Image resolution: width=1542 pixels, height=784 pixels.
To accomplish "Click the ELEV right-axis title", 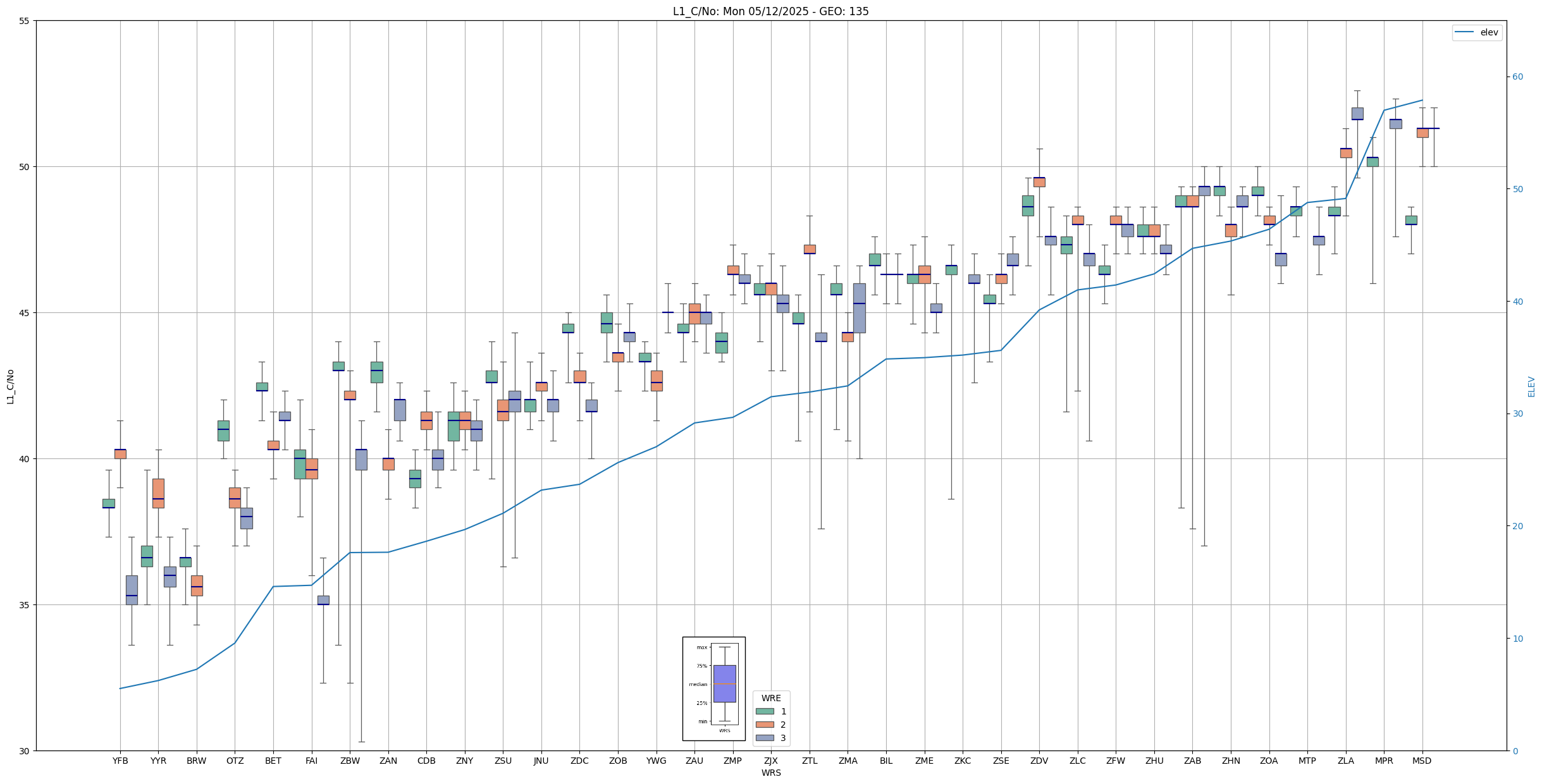I will [1531, 386].
